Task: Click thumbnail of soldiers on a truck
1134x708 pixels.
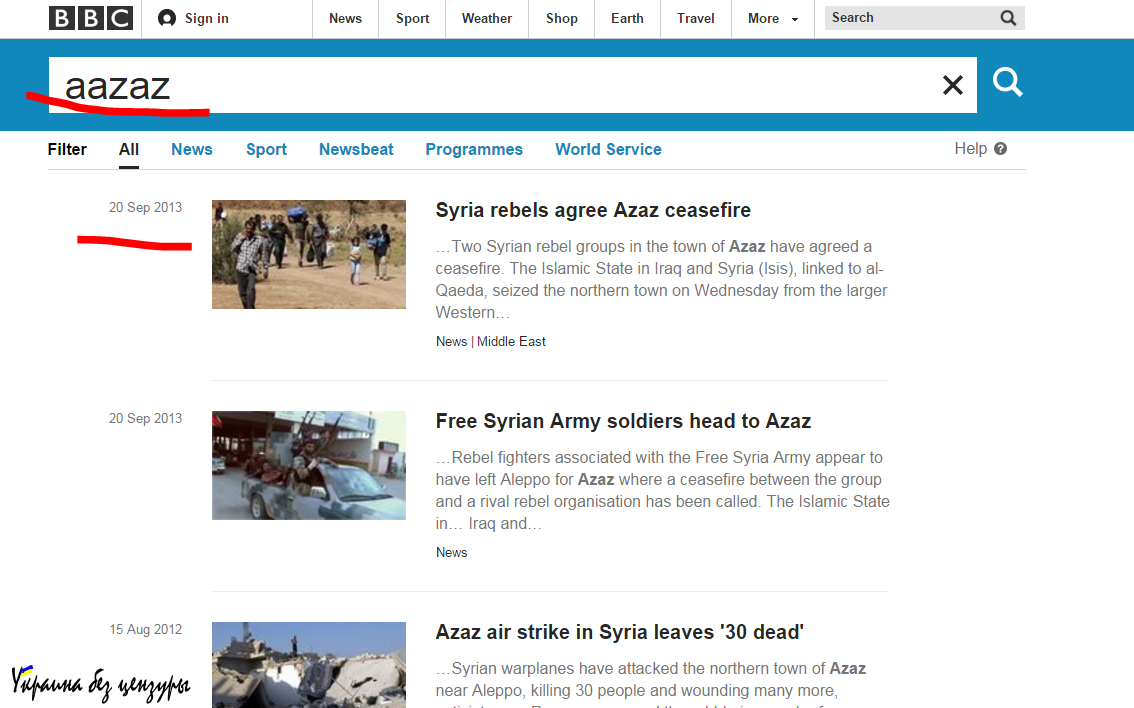Action: [309, 465]
